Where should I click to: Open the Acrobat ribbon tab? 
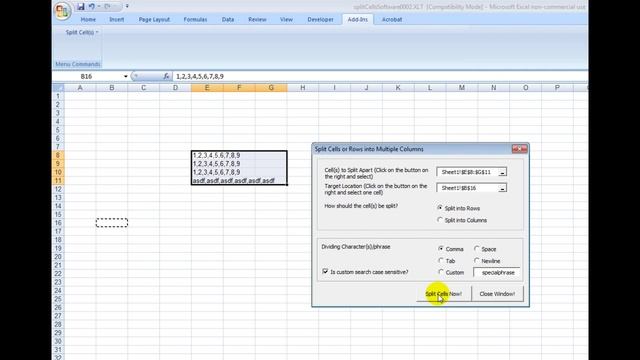[392, 20]
